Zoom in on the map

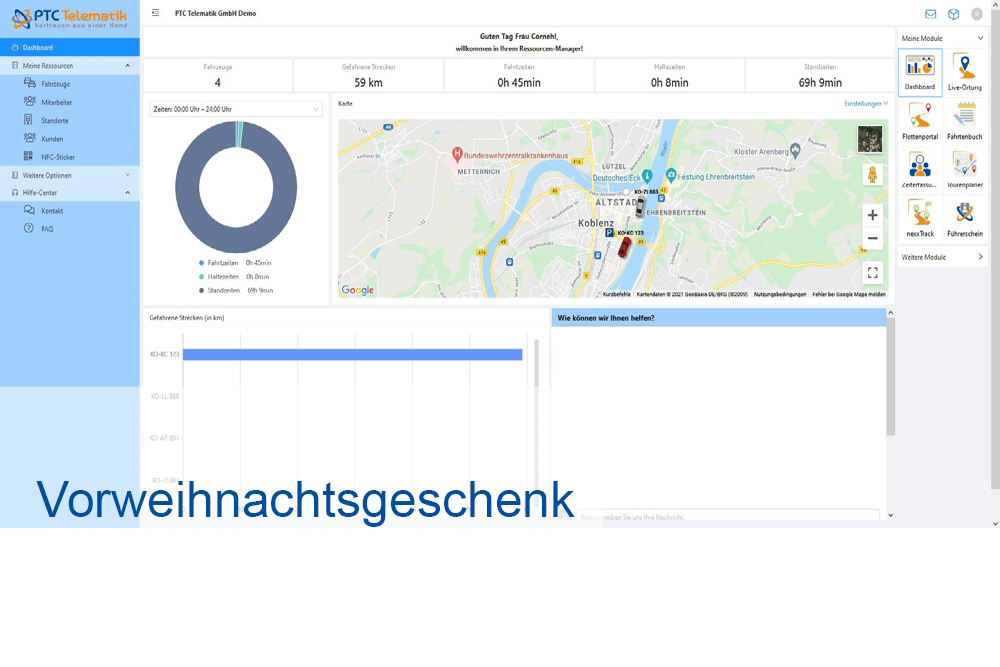tap(872, 215)
